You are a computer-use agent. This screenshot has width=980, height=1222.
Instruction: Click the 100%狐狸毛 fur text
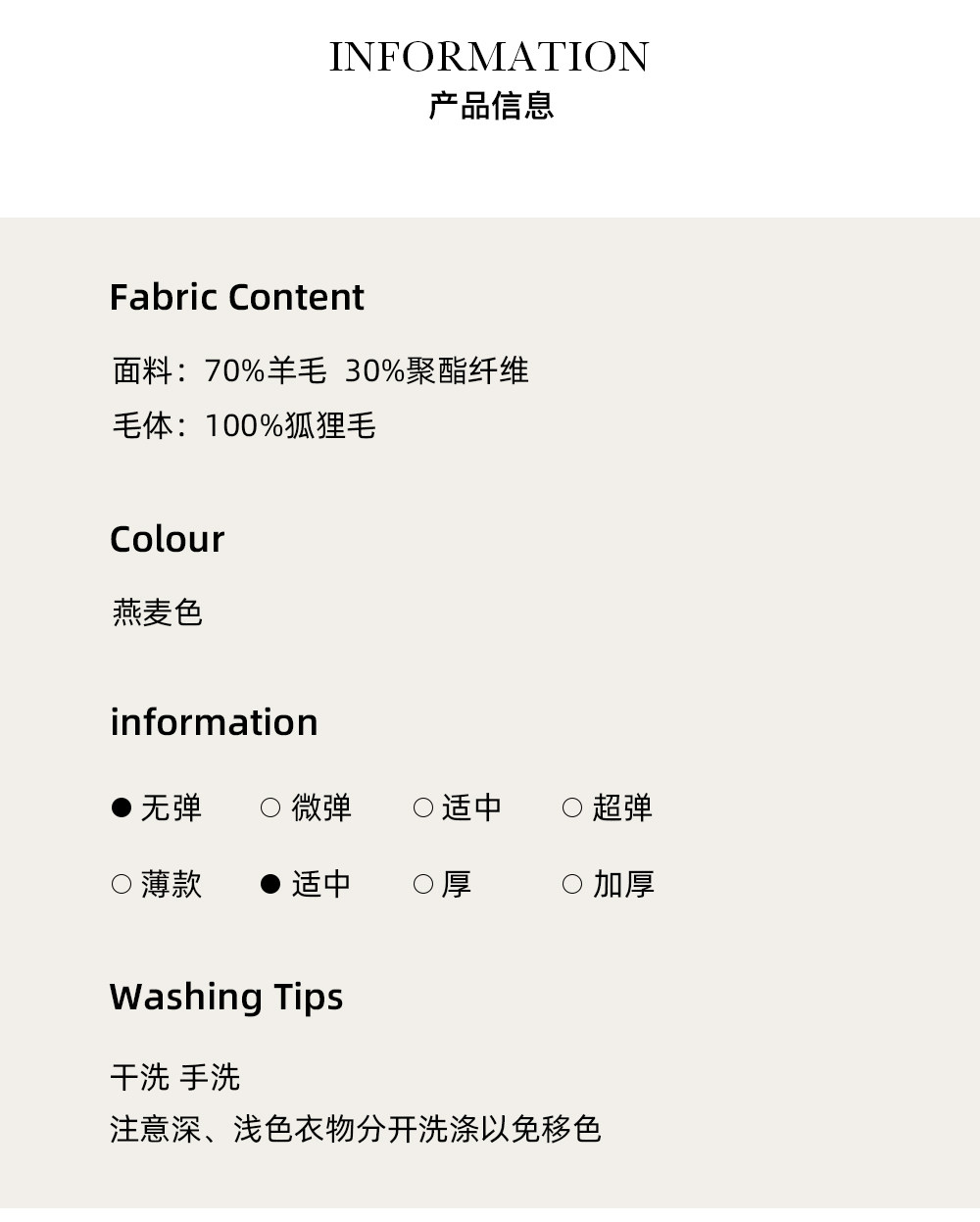tap(290, 425)
